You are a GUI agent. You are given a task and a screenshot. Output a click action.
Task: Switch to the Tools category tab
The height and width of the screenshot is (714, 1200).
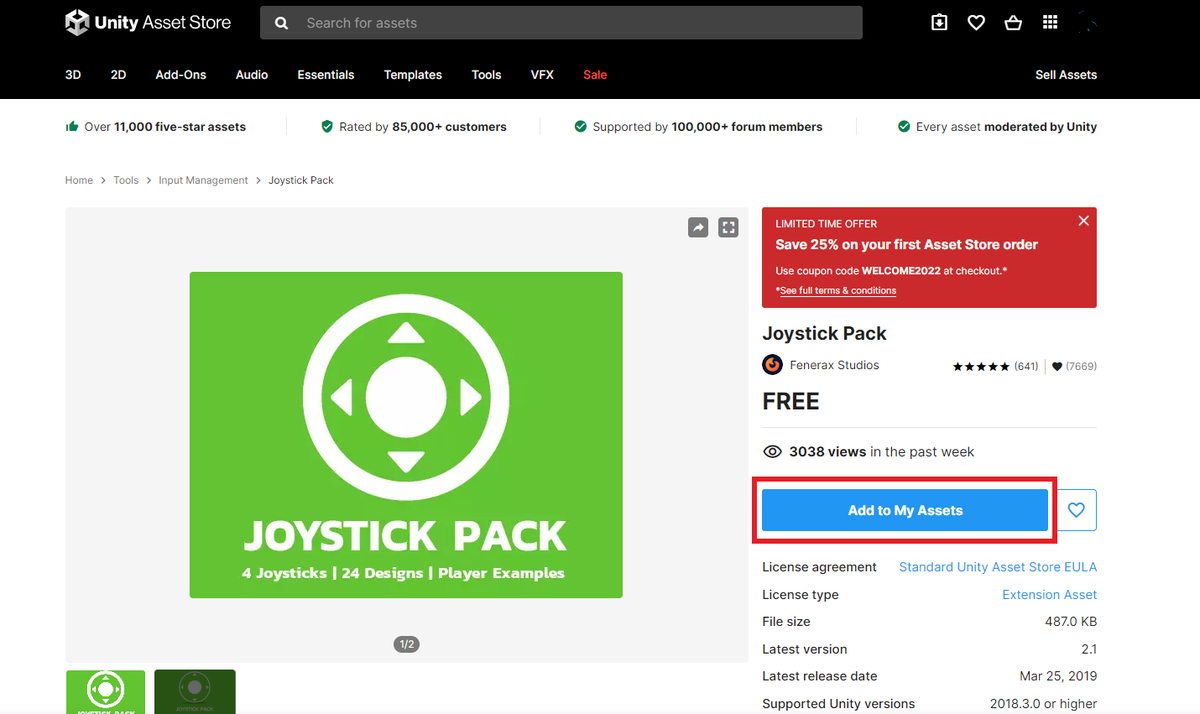(x=486, y=75)
